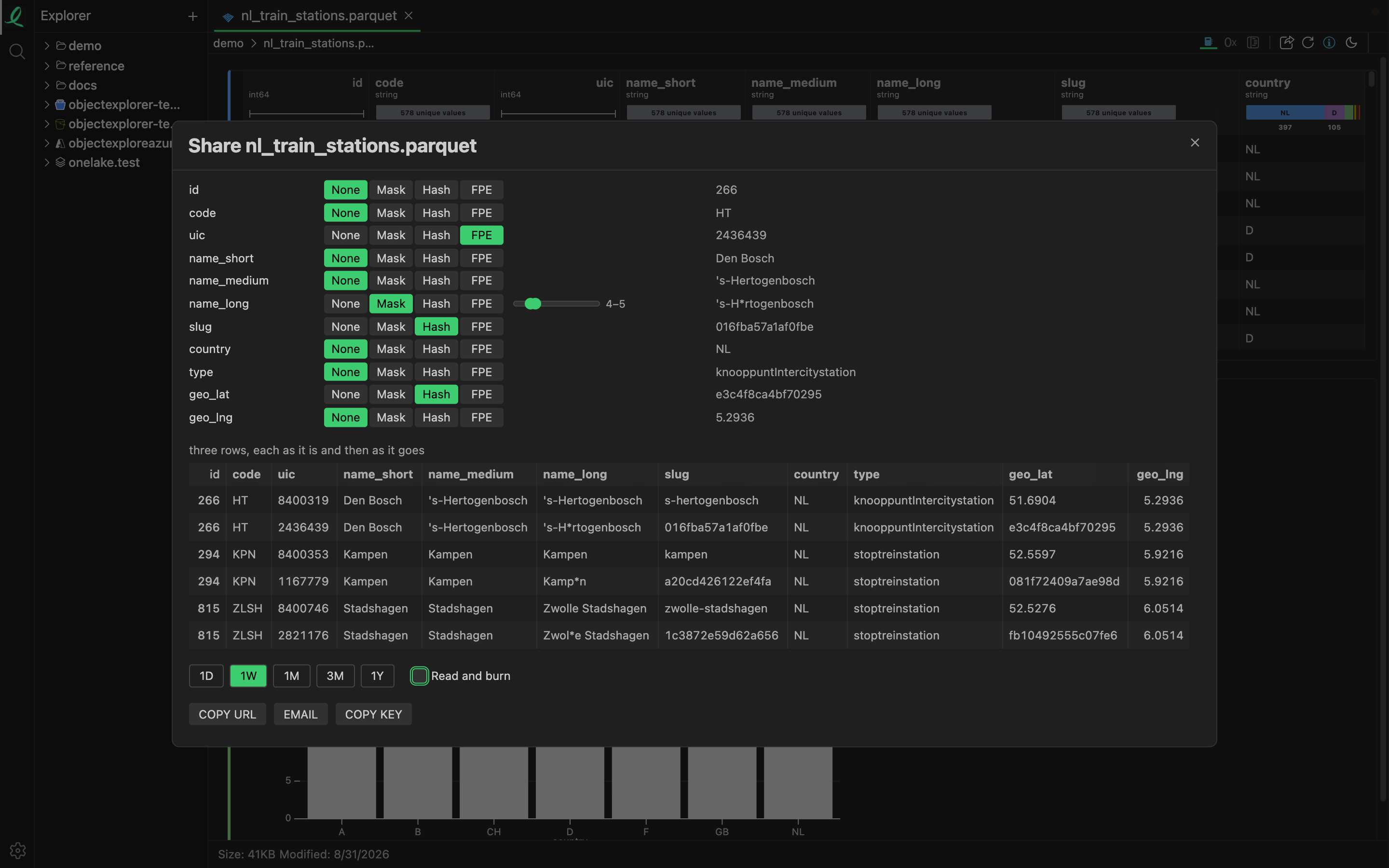
Task: Click the share/export icon in the toolbar
Action: tap(1286, 42)
